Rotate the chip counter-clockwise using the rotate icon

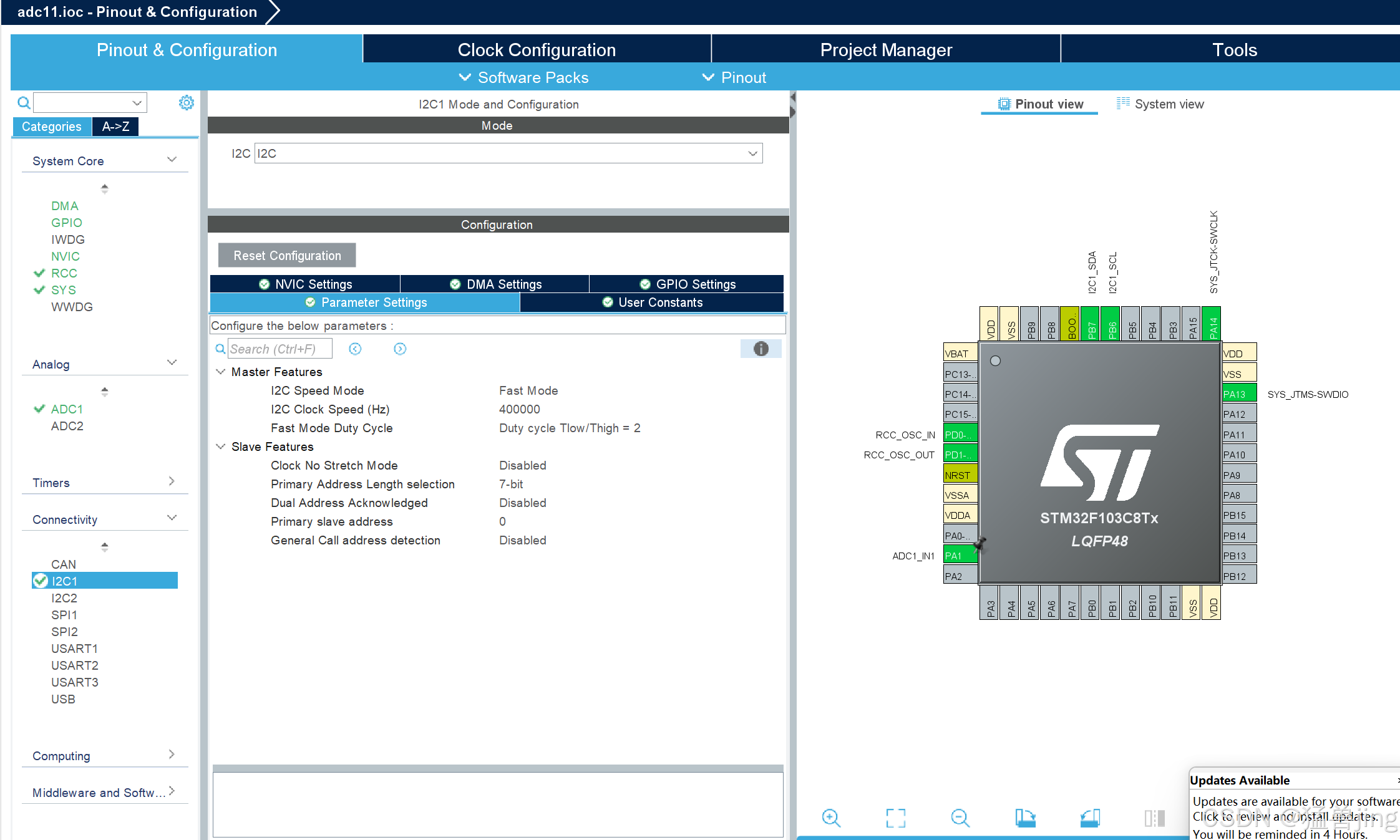1089,818
